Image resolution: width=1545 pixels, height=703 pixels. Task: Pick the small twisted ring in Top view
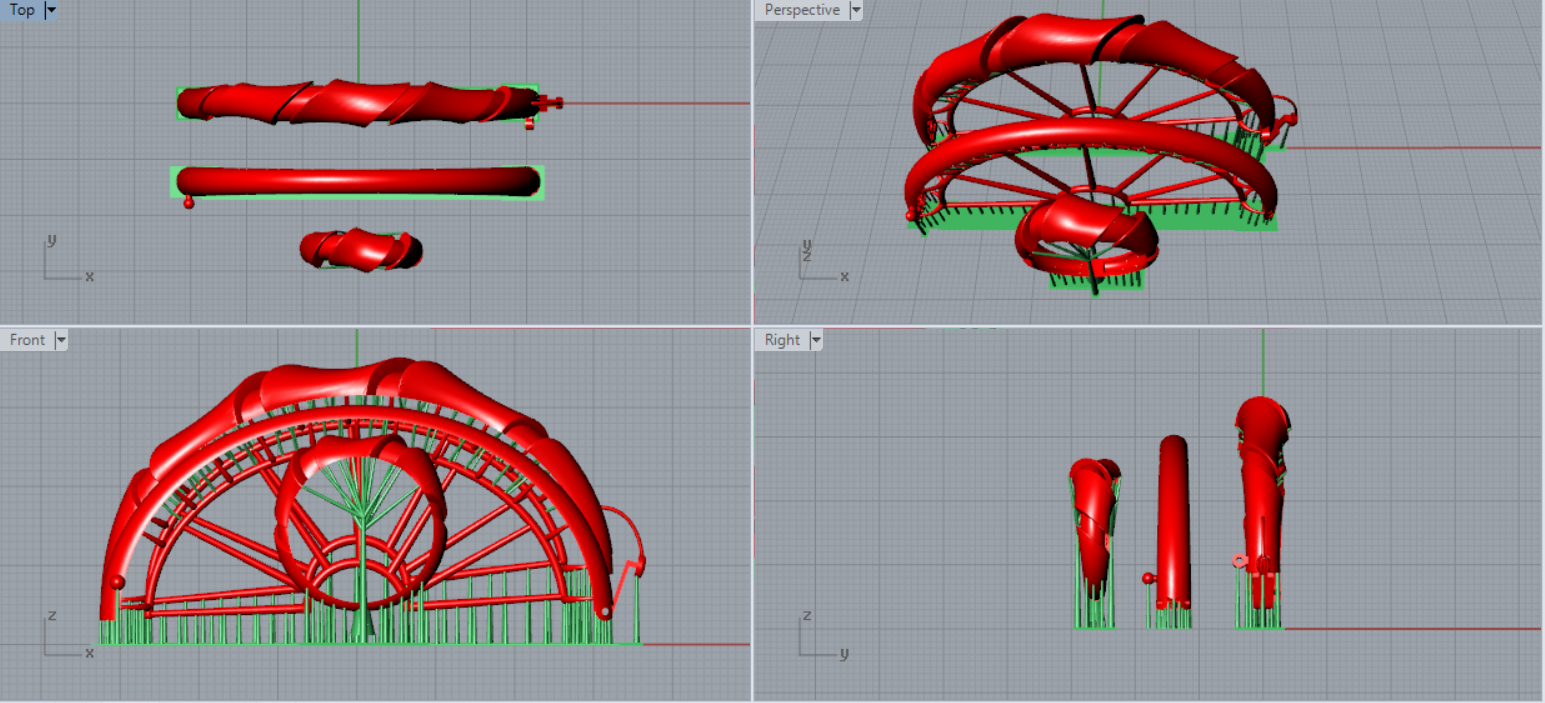click(361, 250)
